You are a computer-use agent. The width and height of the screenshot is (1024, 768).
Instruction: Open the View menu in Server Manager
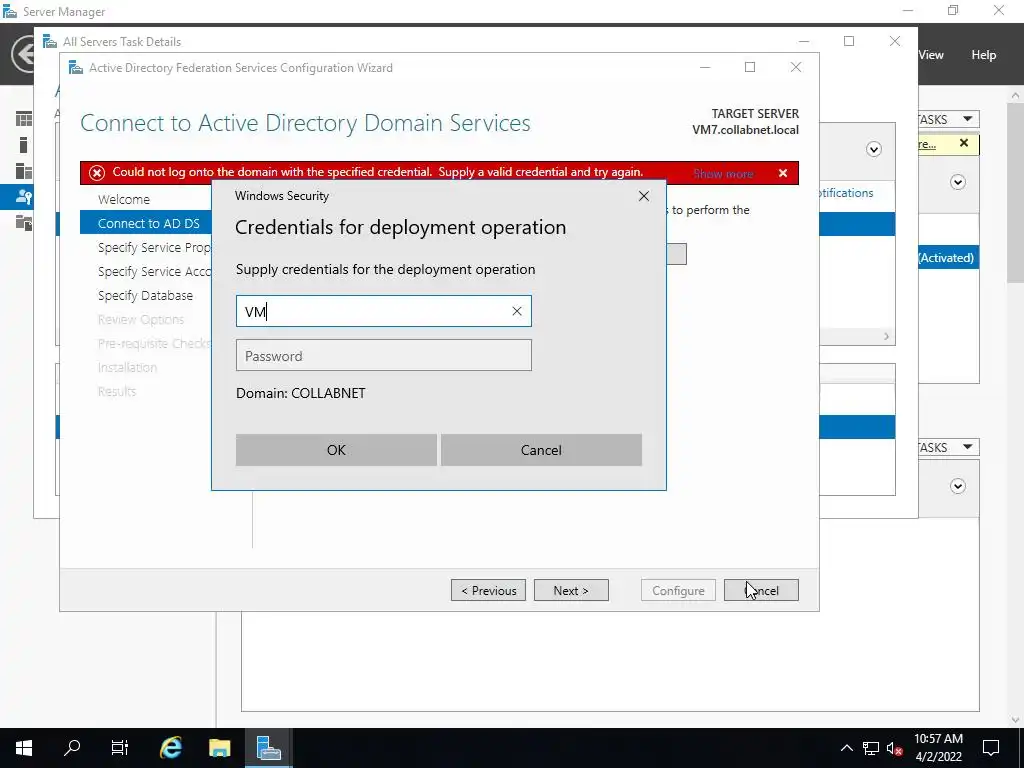tap(931, 55)
